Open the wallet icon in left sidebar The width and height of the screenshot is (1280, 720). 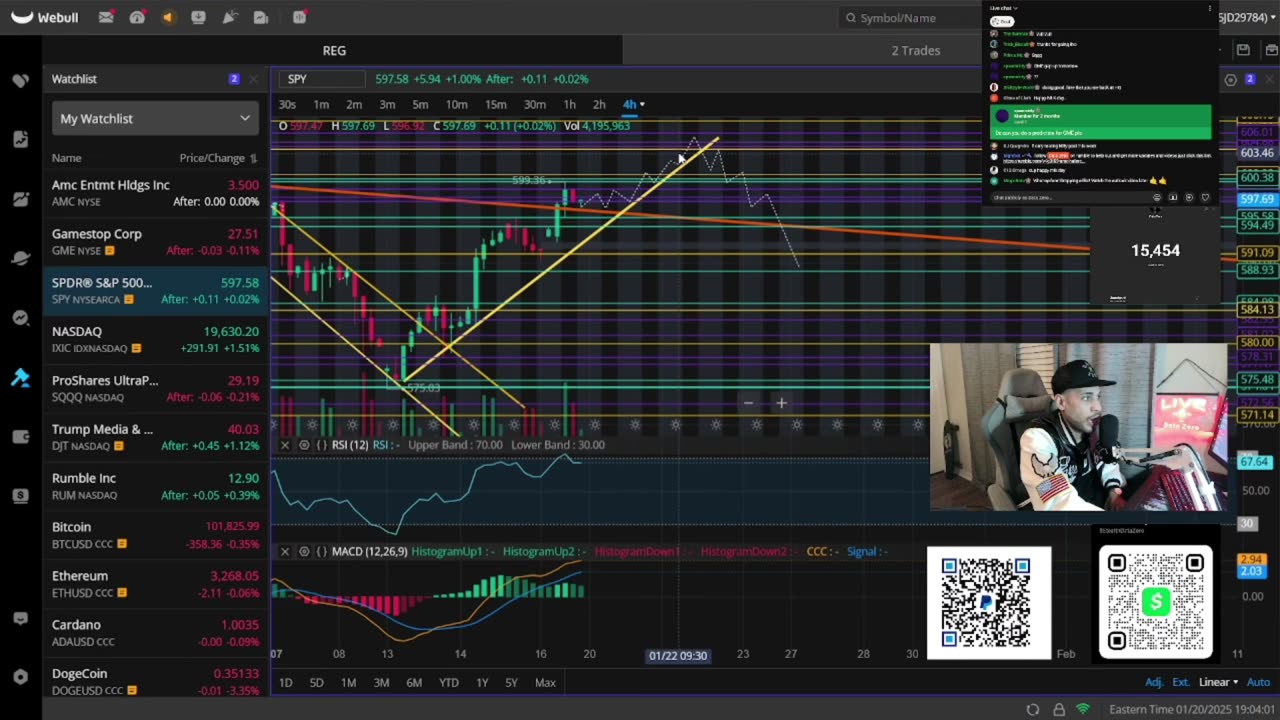point(20,436)
